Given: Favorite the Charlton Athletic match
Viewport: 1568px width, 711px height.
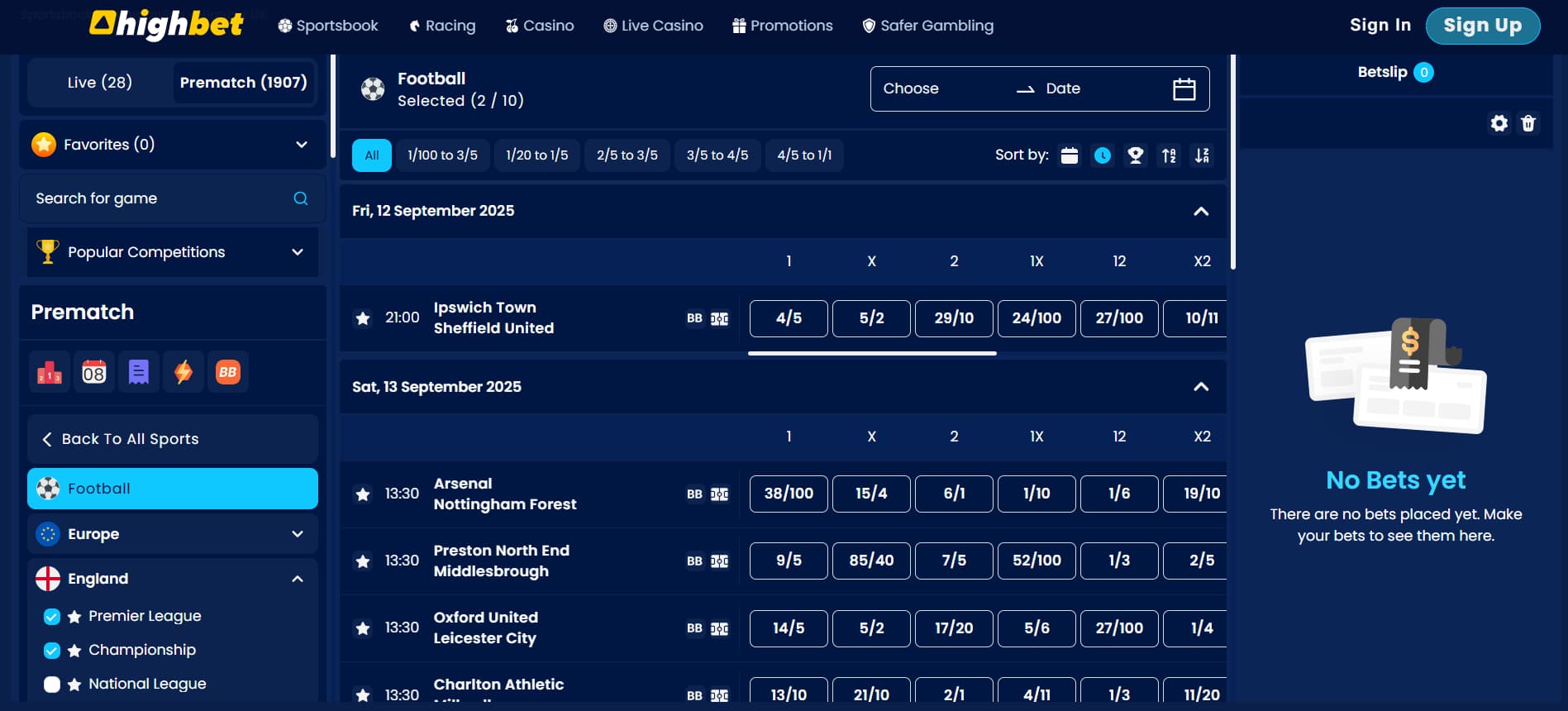Looking at the screenshot, I should click(363, 695).
